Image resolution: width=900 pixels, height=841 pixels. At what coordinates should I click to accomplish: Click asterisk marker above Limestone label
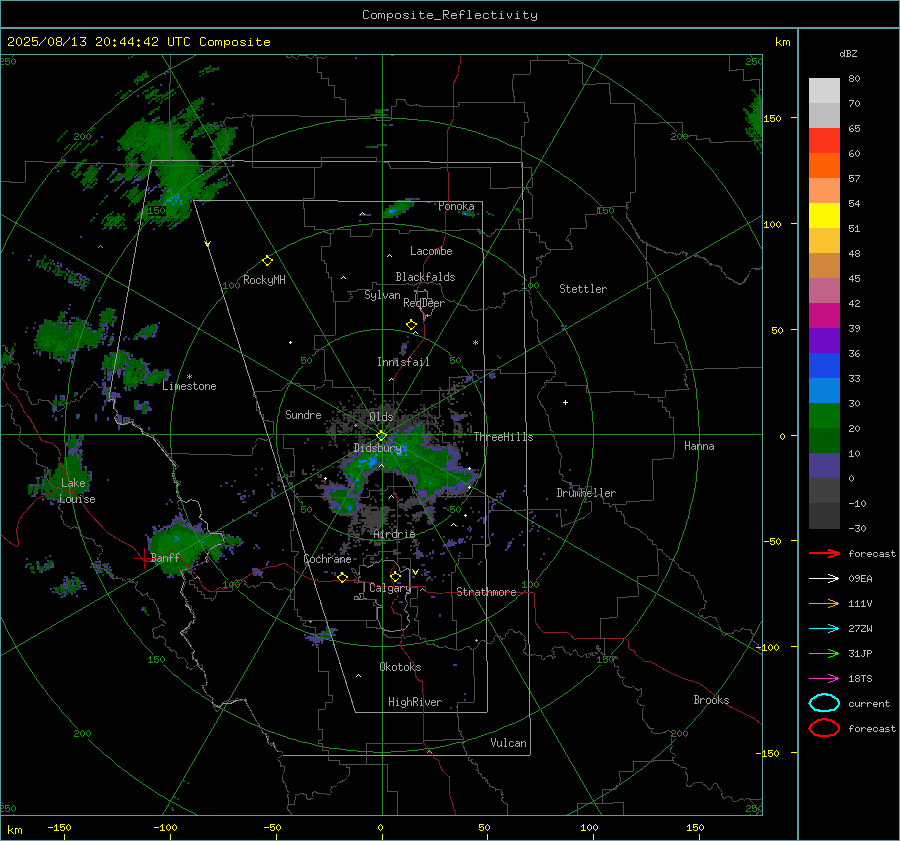pos(189,377)
